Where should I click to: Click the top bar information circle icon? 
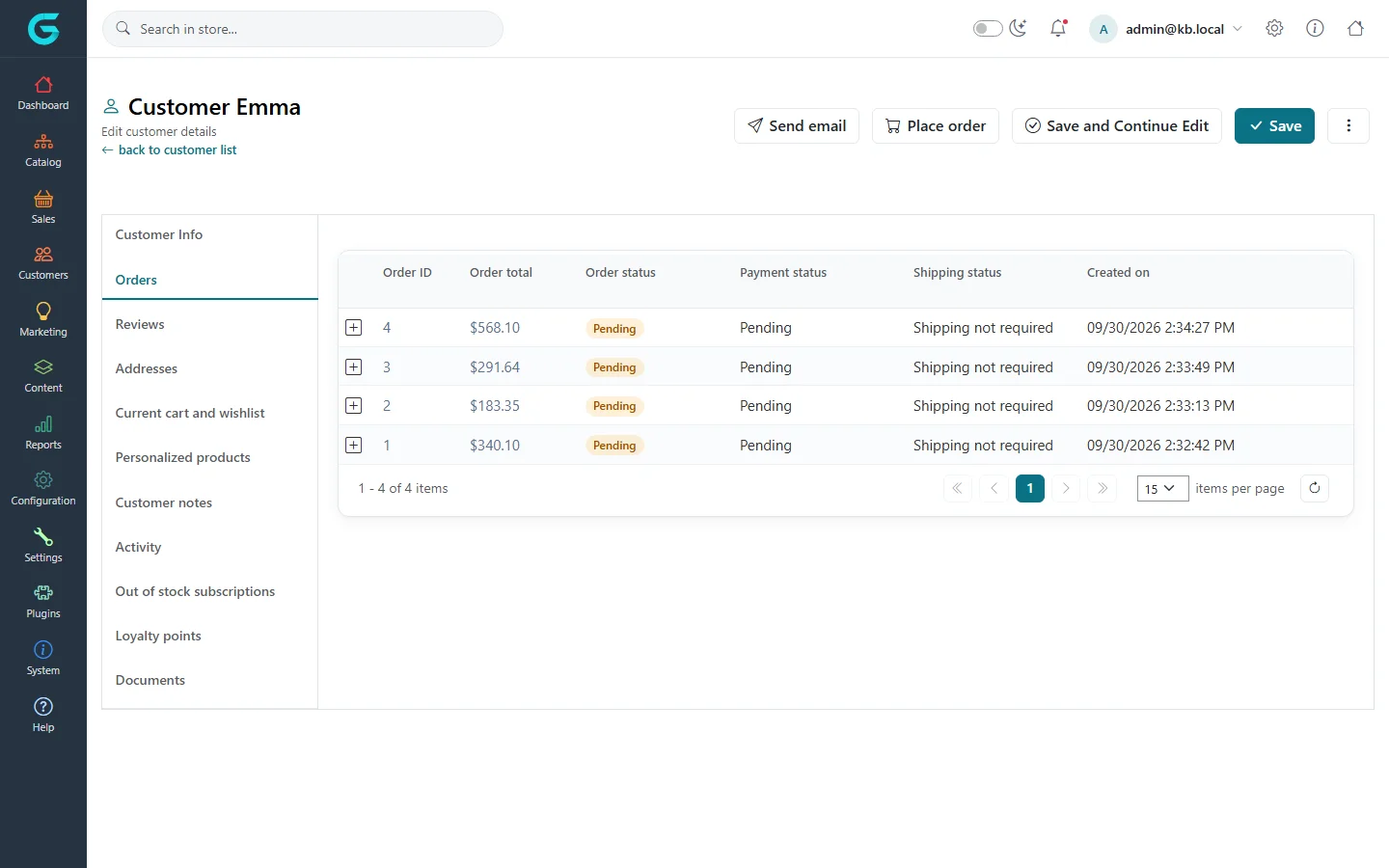click(1315, 29)
